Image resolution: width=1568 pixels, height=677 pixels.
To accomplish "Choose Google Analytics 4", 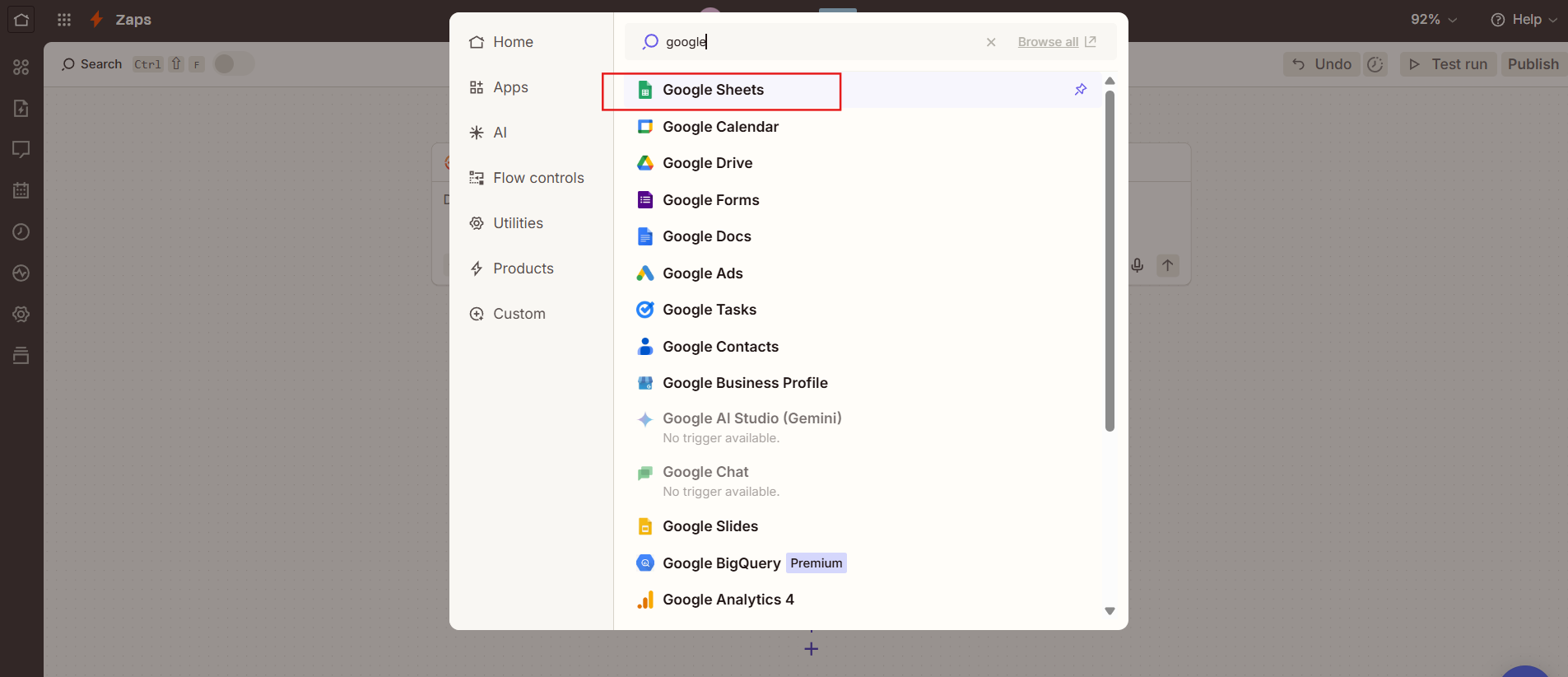I will (x=862, y=600).
